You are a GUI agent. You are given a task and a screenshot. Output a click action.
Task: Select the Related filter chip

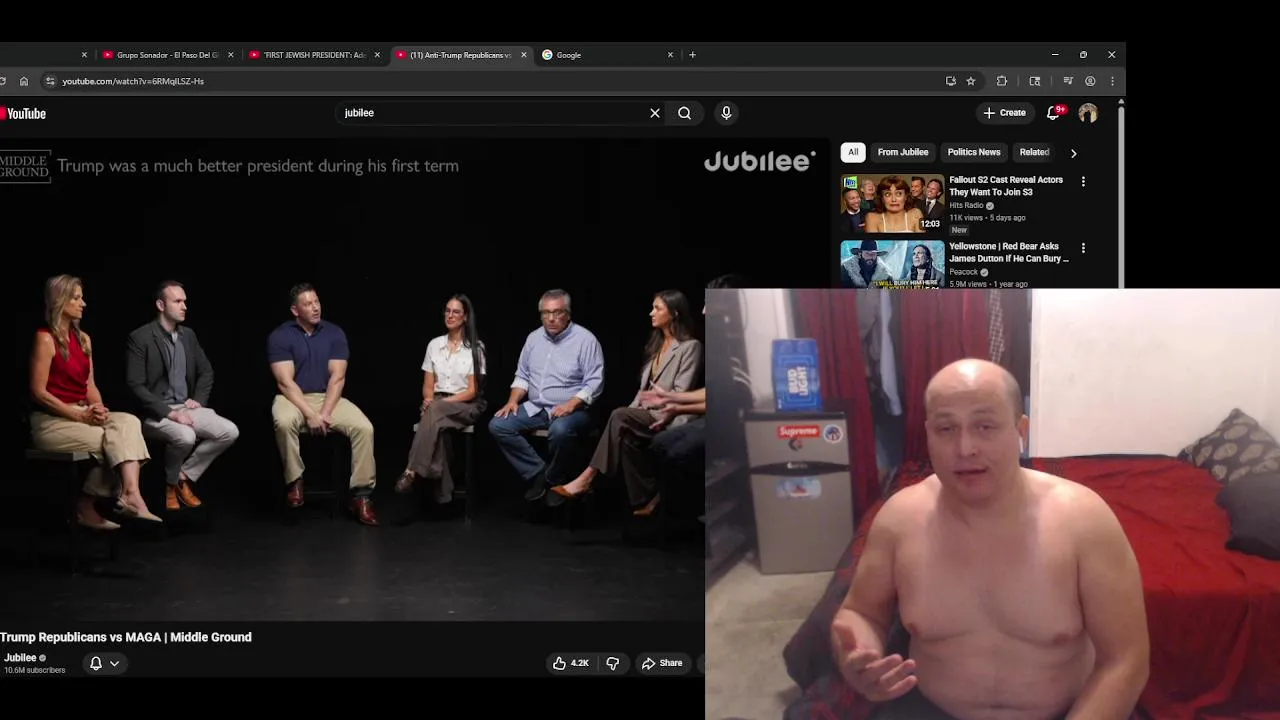tap(1034, 152)
